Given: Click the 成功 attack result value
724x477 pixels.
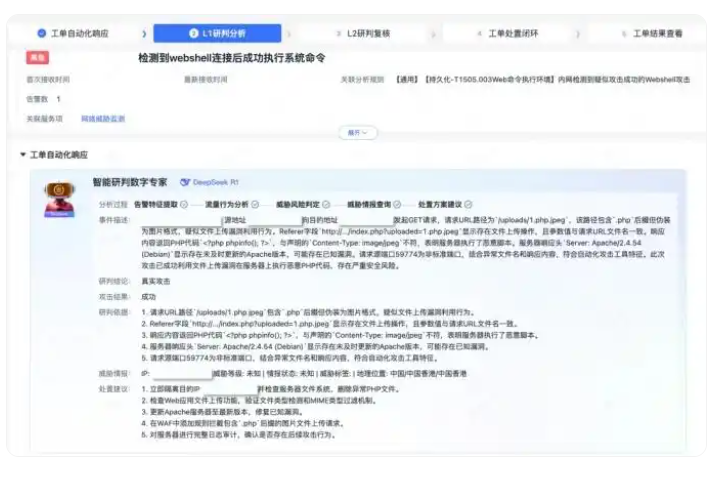Looking at the screenshot, I should point(149,297).
